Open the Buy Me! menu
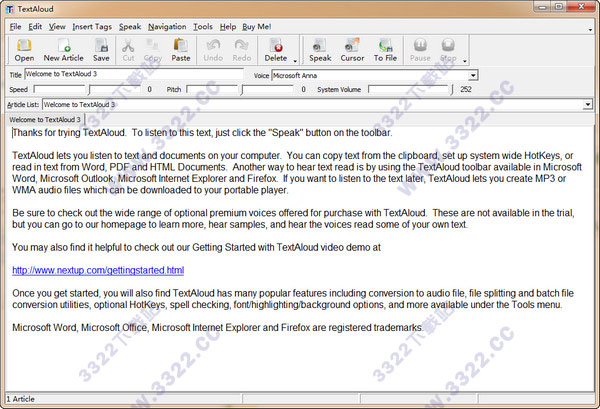Viewport: 600px width, 409px height. tap(256, 26)
